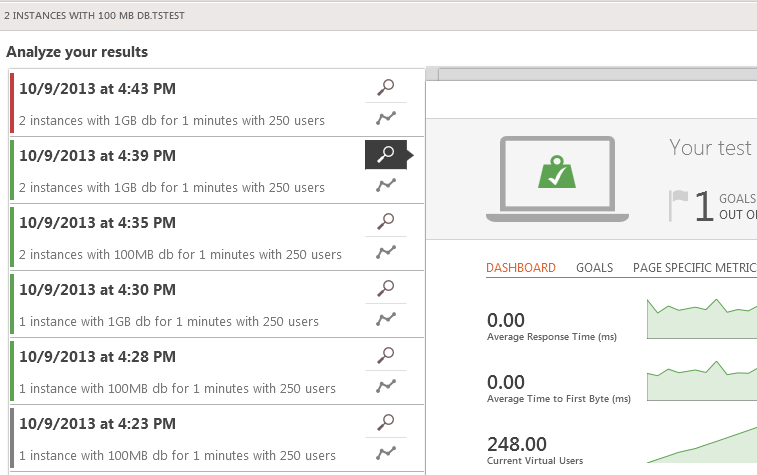Image resolution: width=757 pixels, height=475 pixels.
Task: Click highlighted magnifier for 4:39 PM test
Action: [386, 154]
